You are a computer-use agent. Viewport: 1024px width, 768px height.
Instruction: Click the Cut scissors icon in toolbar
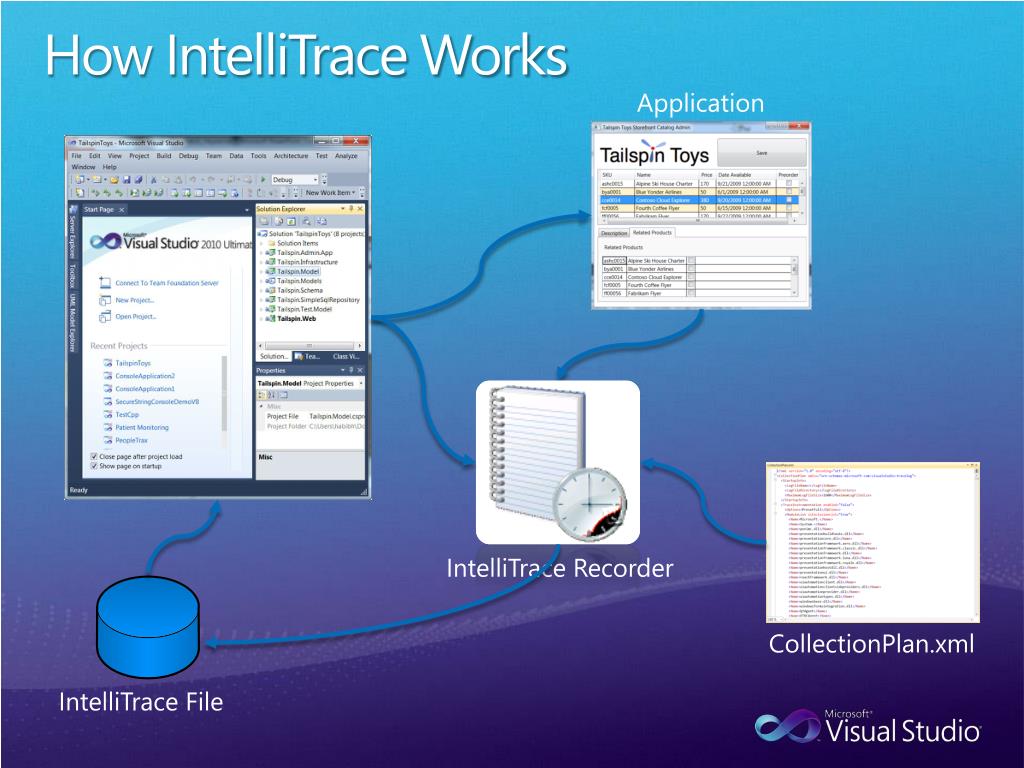point(153,180)
